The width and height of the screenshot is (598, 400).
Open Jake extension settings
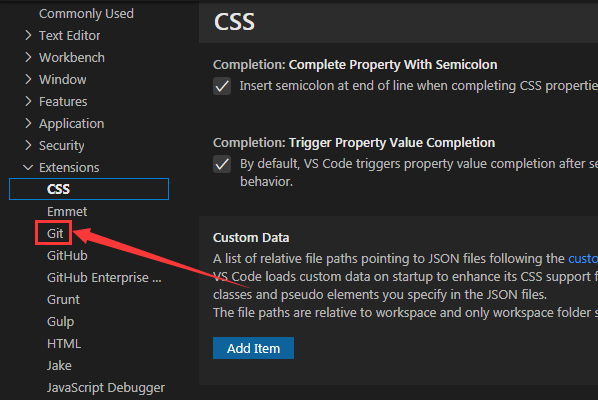click(59, 366)
